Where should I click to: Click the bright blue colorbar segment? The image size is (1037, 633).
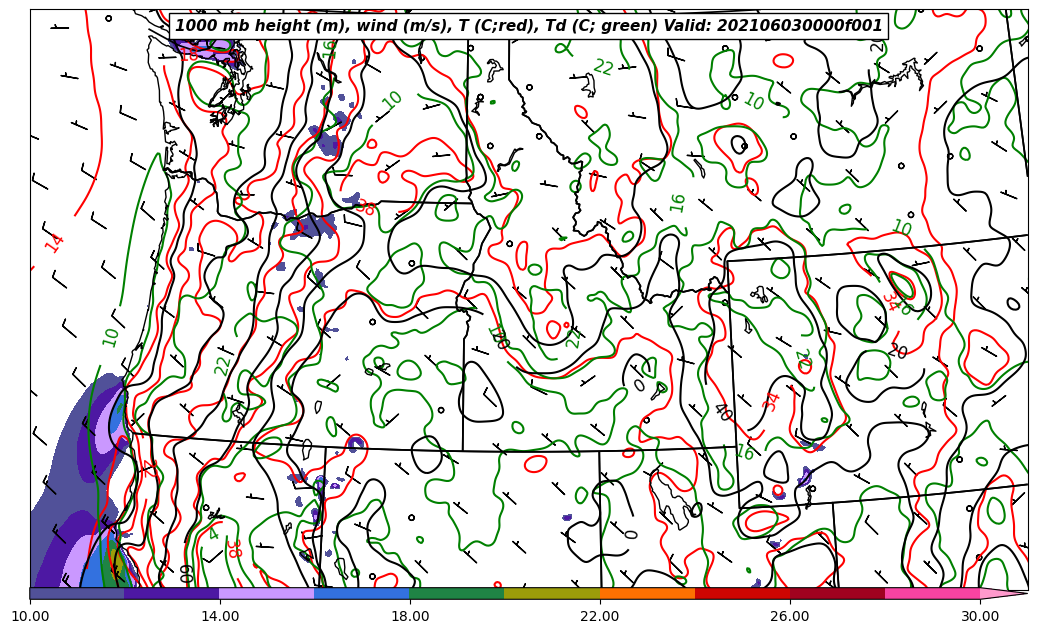tap(362, 594)
